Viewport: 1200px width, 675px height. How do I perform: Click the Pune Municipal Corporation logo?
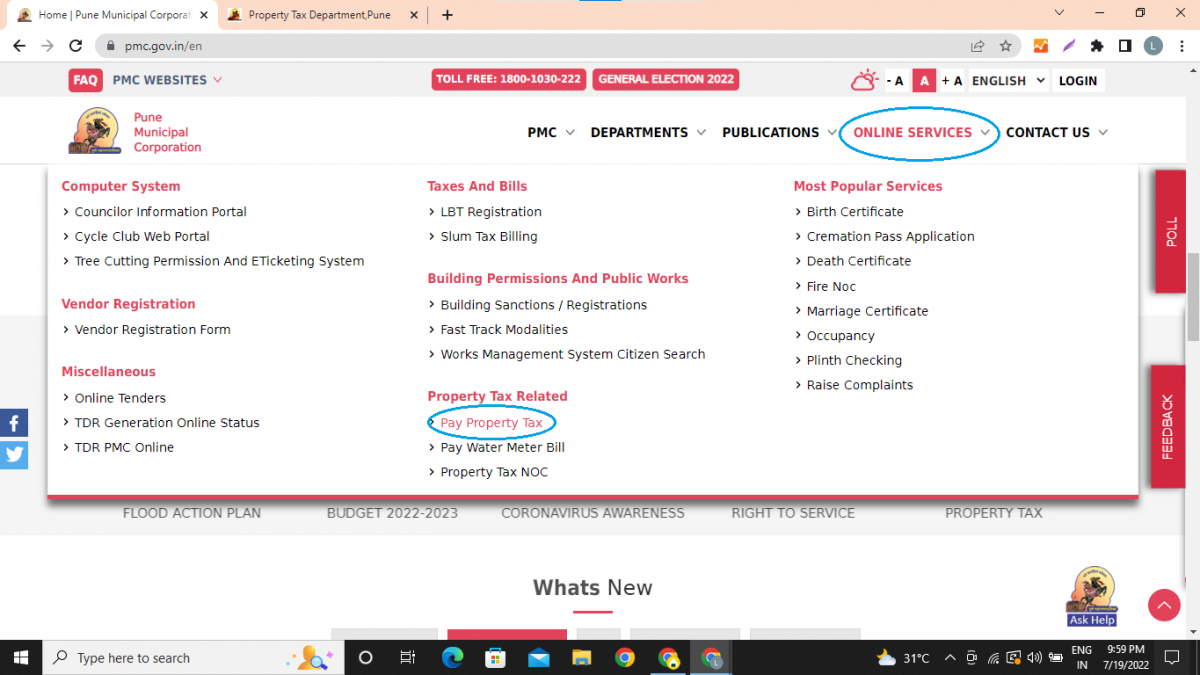pos(93,130)
